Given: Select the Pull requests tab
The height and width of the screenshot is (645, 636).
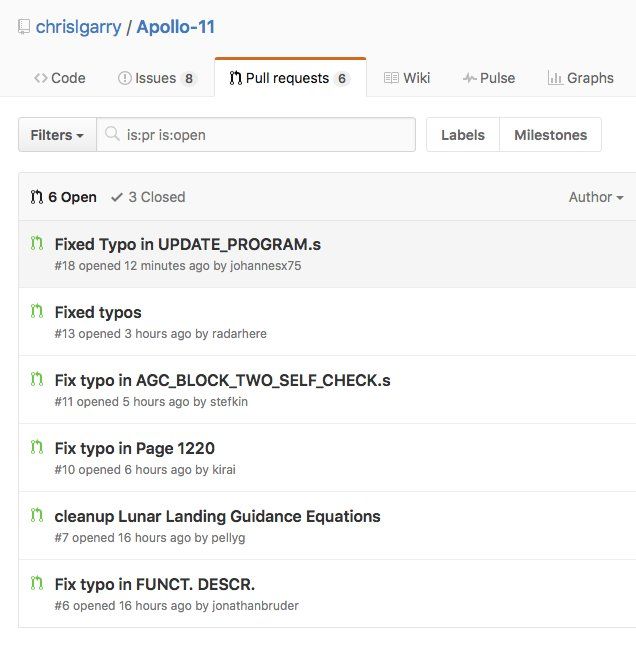Looking at the screenshot, I should (290, 78).
